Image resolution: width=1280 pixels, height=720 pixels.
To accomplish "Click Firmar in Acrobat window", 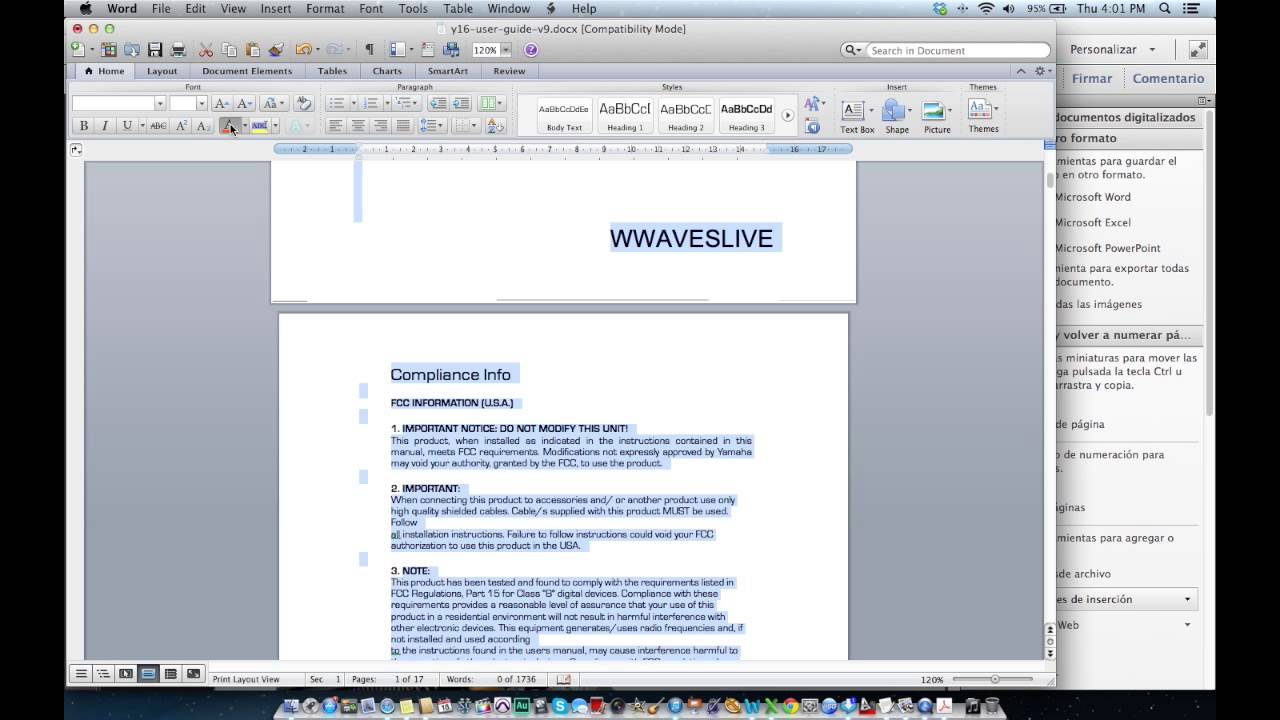I will pos(1092,78).
